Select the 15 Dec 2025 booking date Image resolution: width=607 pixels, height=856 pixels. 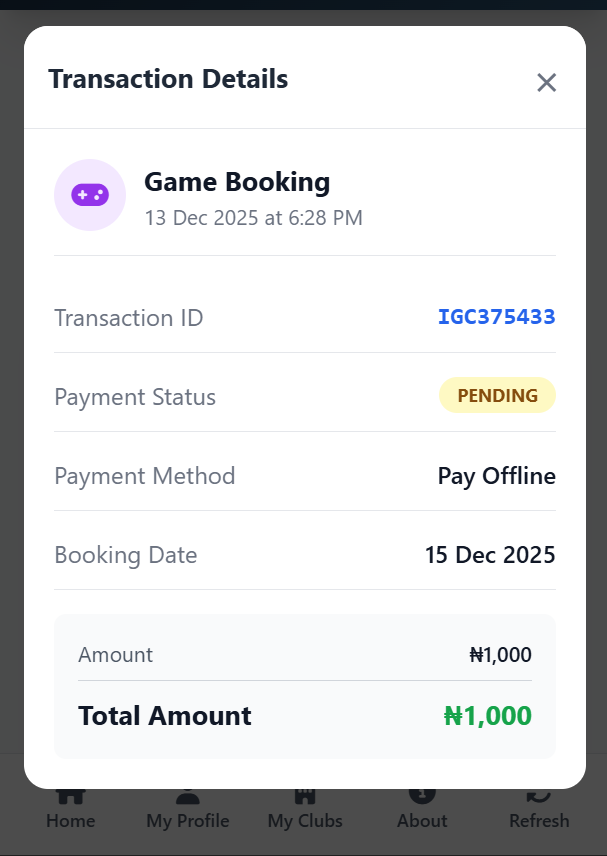(x=490, y=555)
